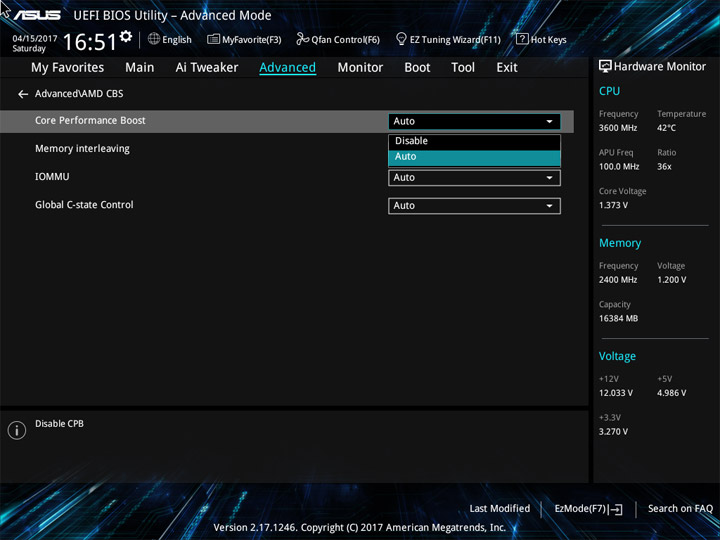
Task: Collapse the Core Performance Boost dropdown
Action: coord(474,121)
